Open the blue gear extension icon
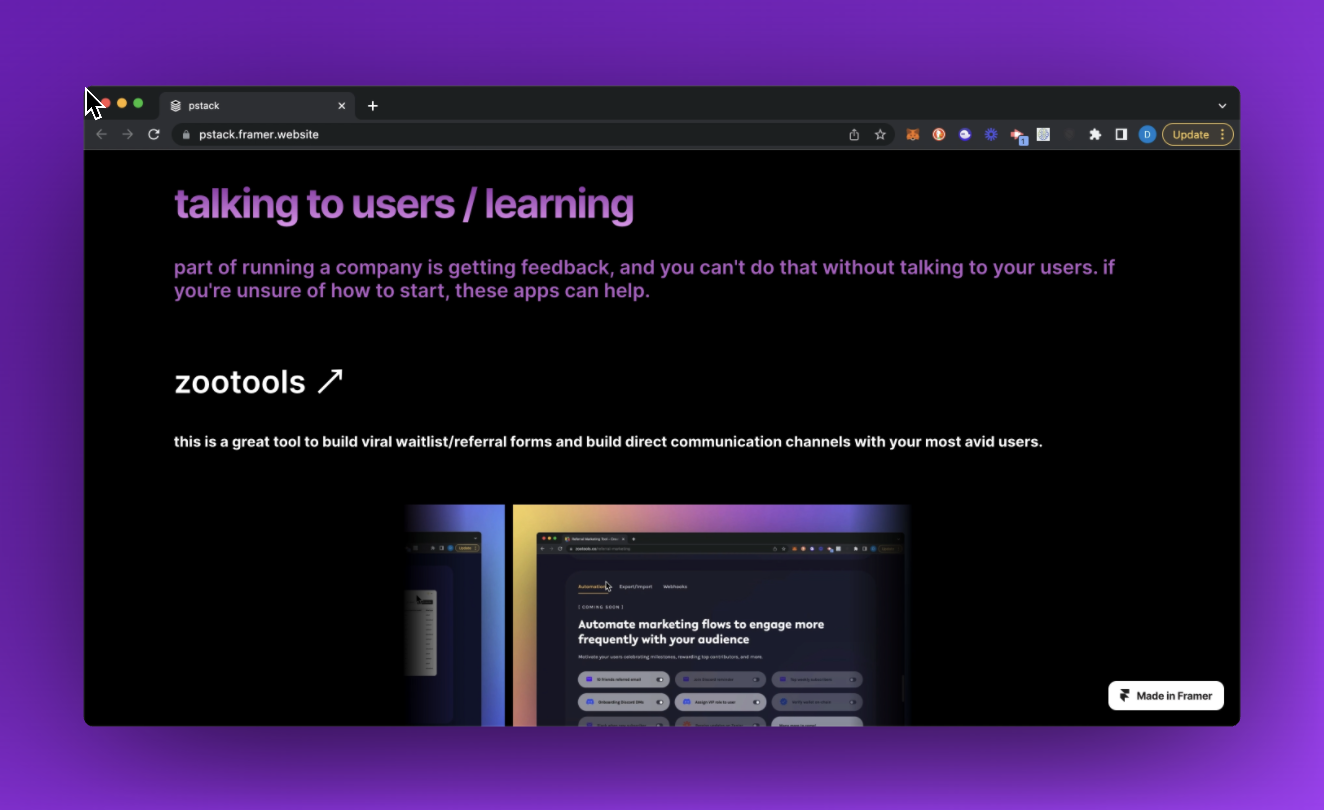This screenshot has height=810, width=1324. (991, 134)
